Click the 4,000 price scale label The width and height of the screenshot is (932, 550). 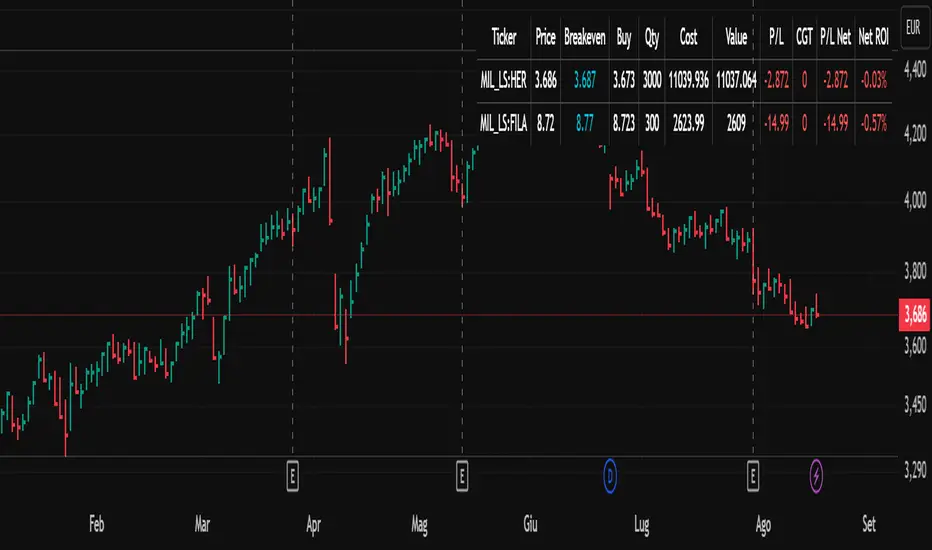(915, 200)
